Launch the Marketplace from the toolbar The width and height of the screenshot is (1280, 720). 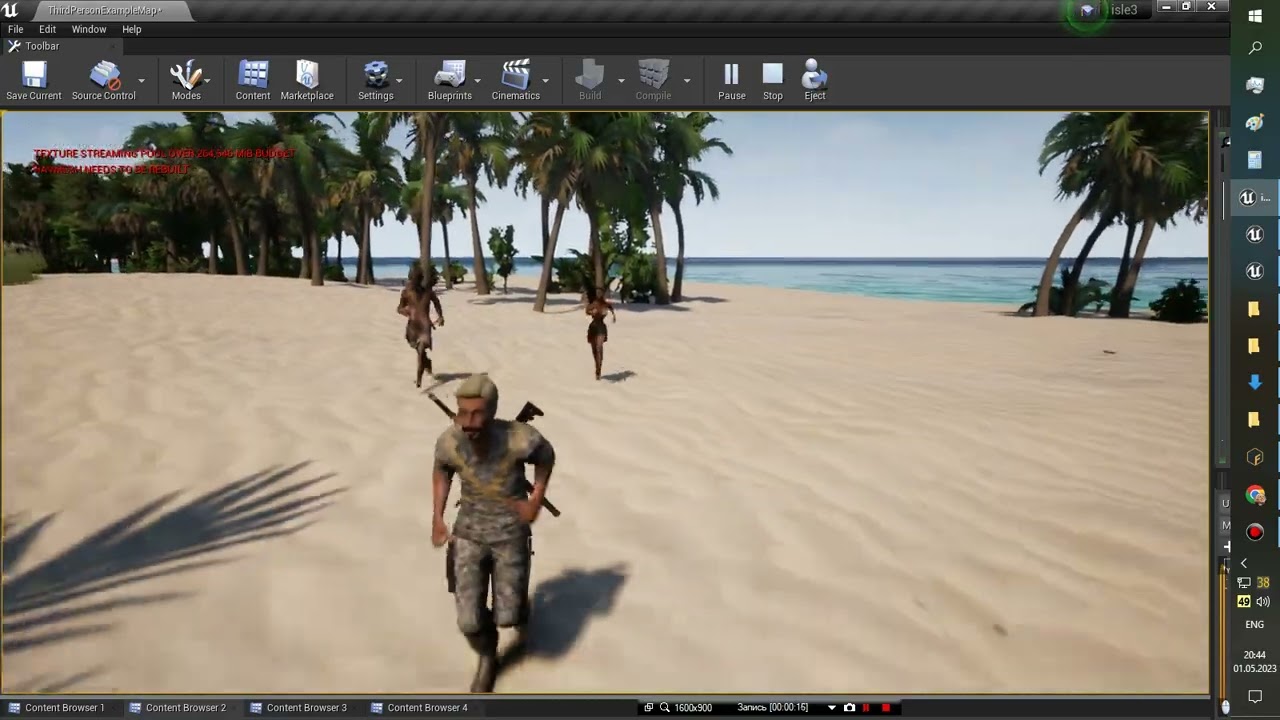pyautogui.click(x=307, y=80)
